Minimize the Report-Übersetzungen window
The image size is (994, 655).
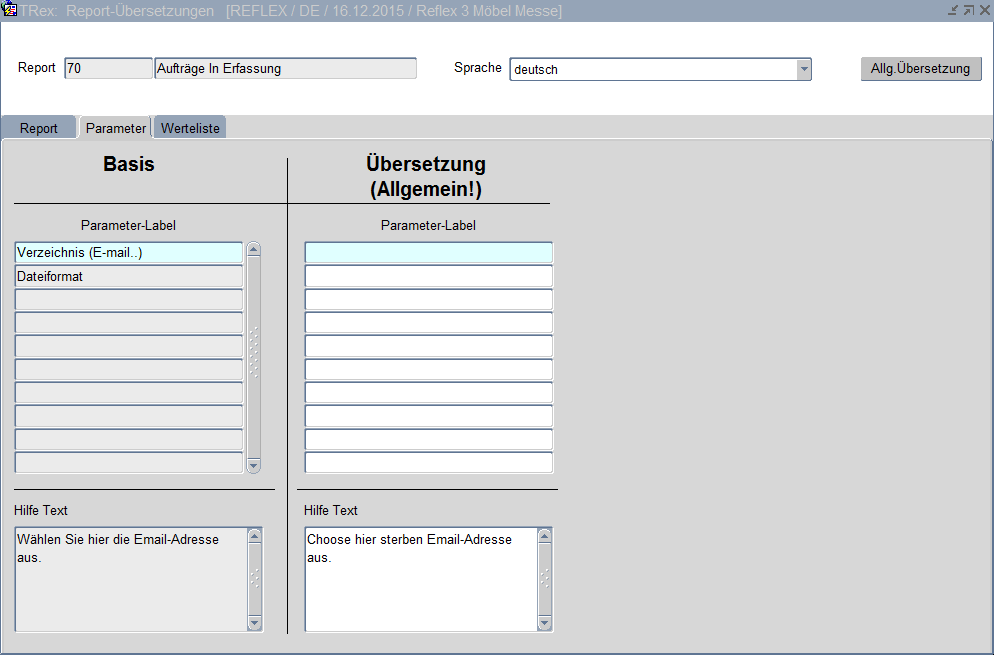click(x=954, y=10)
